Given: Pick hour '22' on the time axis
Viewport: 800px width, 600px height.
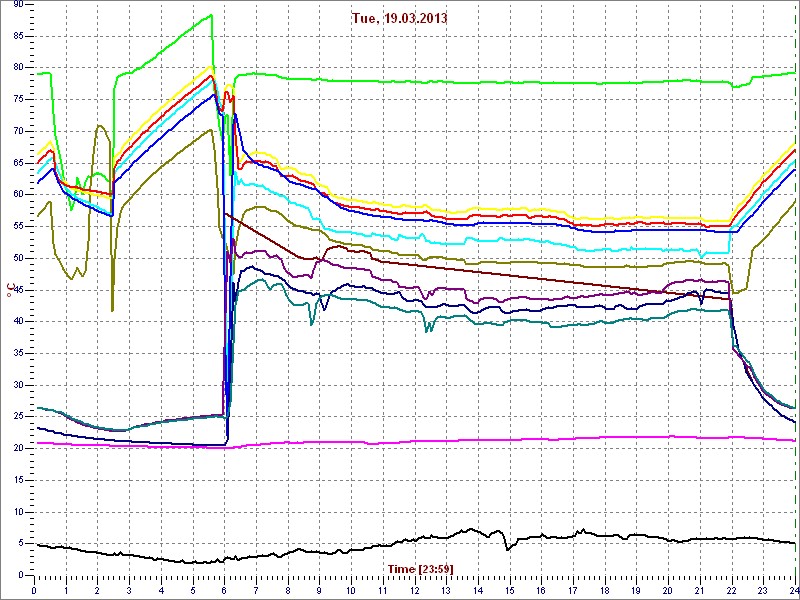Looking at the screenshot, I should (x=731, y=591).
